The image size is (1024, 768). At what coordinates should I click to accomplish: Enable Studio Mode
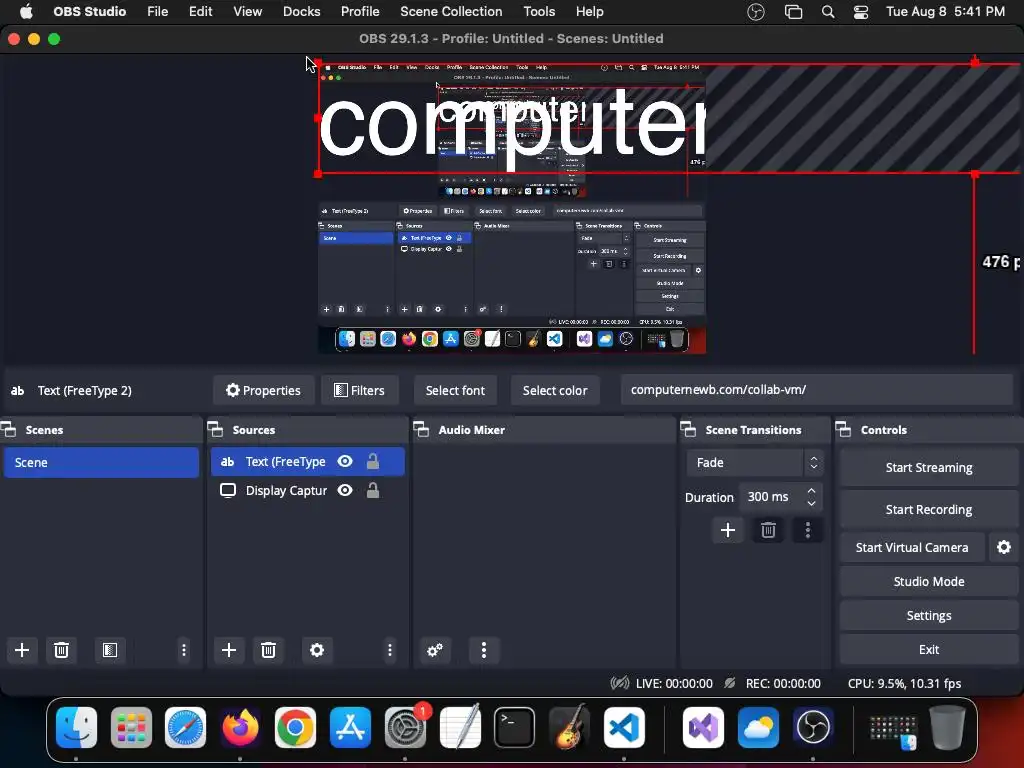pos(929,581)
